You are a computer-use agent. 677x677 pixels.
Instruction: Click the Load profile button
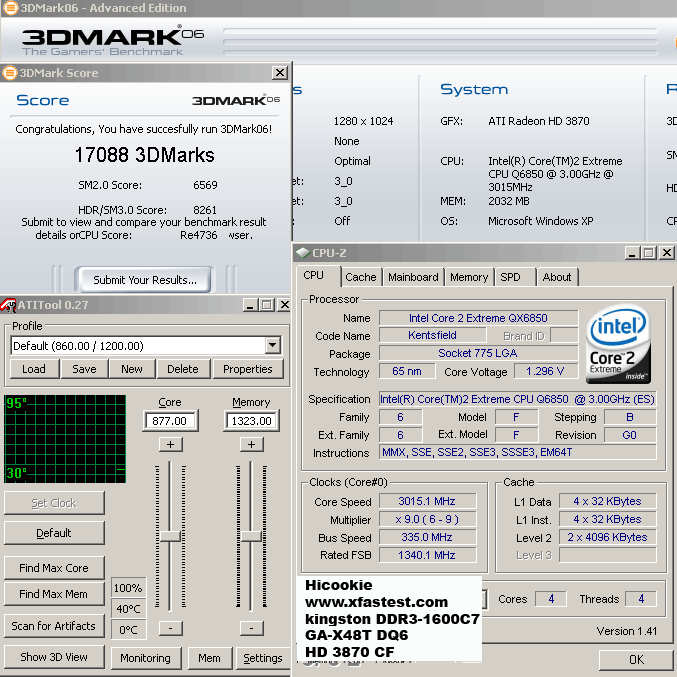(34, 369)
